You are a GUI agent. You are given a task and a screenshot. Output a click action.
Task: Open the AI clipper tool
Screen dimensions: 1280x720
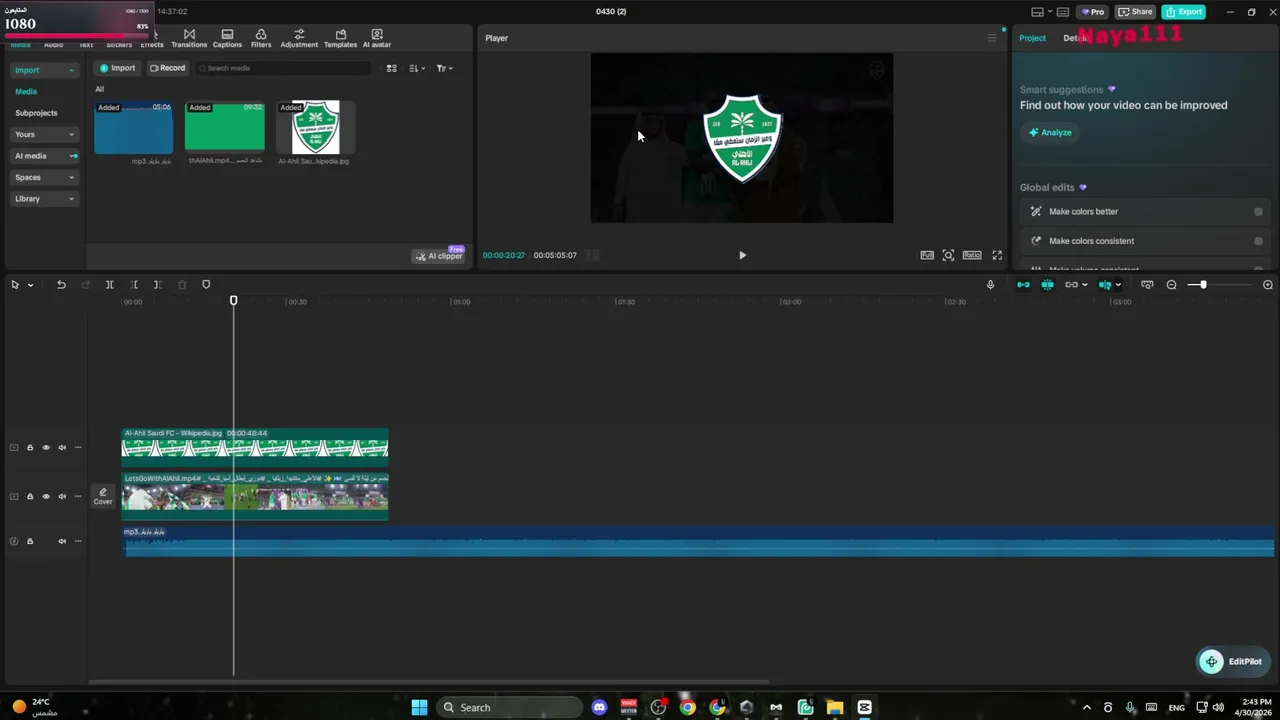(439, 256)
